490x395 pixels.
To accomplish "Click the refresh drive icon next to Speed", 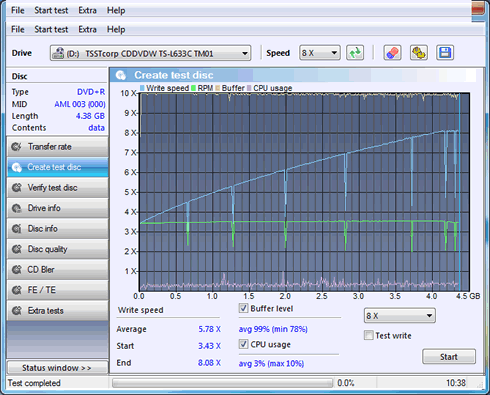I will tap(355, 53).
